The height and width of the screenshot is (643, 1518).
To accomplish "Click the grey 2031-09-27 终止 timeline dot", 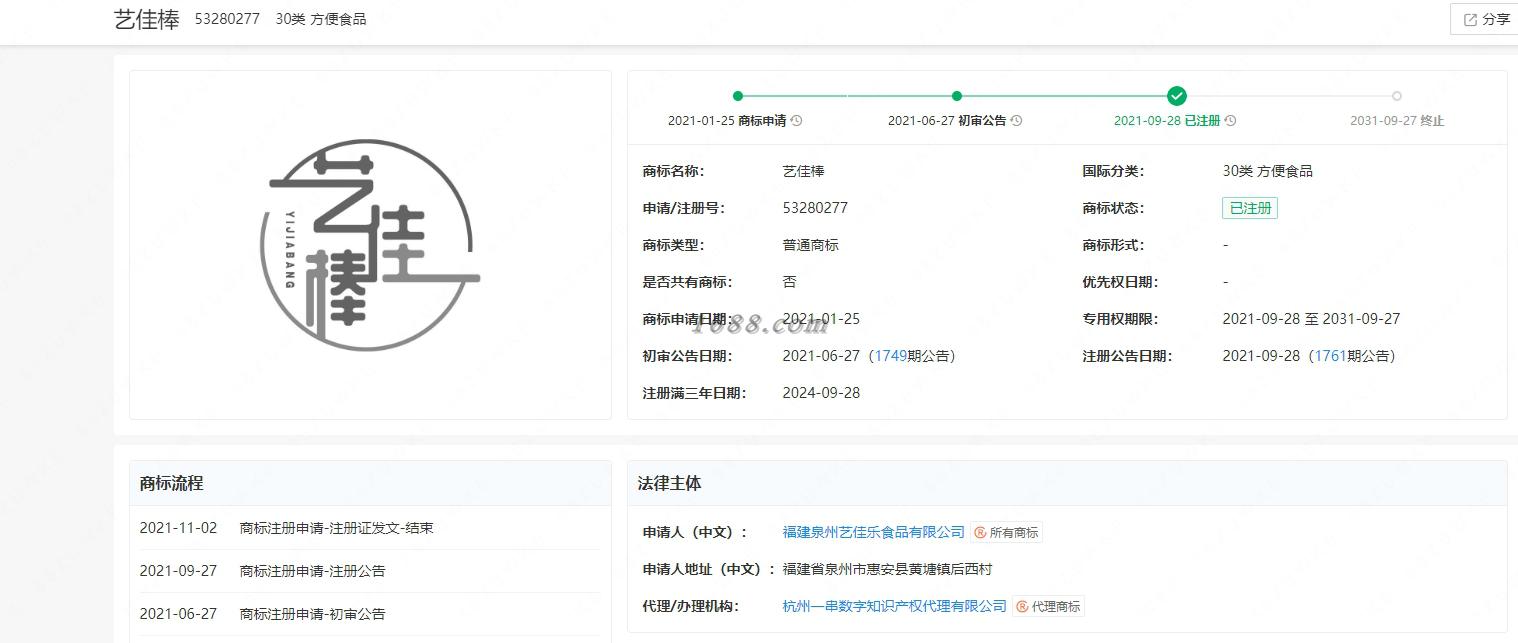I will (1397, 96).
